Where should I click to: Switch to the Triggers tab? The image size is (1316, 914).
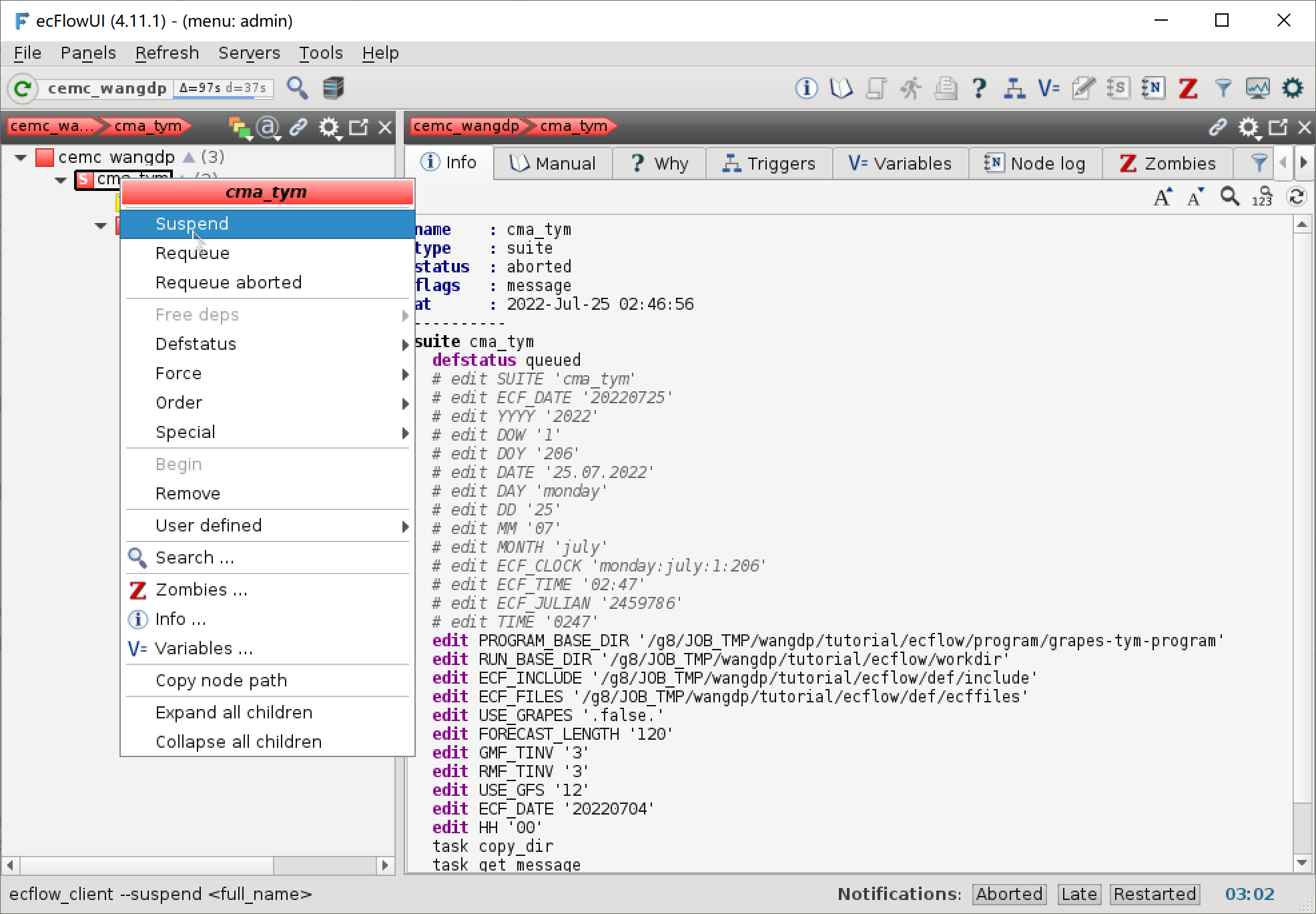coord(769,164)
